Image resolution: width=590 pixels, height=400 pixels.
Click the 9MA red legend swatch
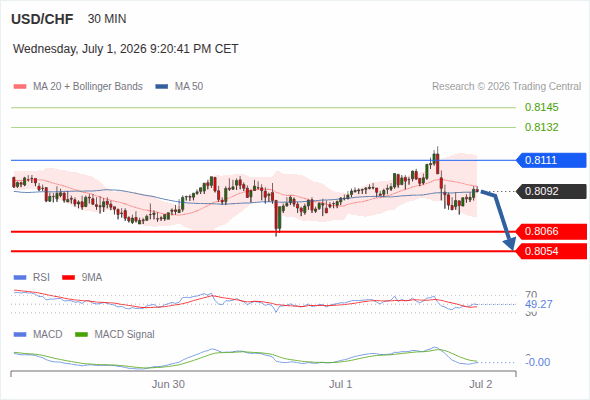[68, 278]
